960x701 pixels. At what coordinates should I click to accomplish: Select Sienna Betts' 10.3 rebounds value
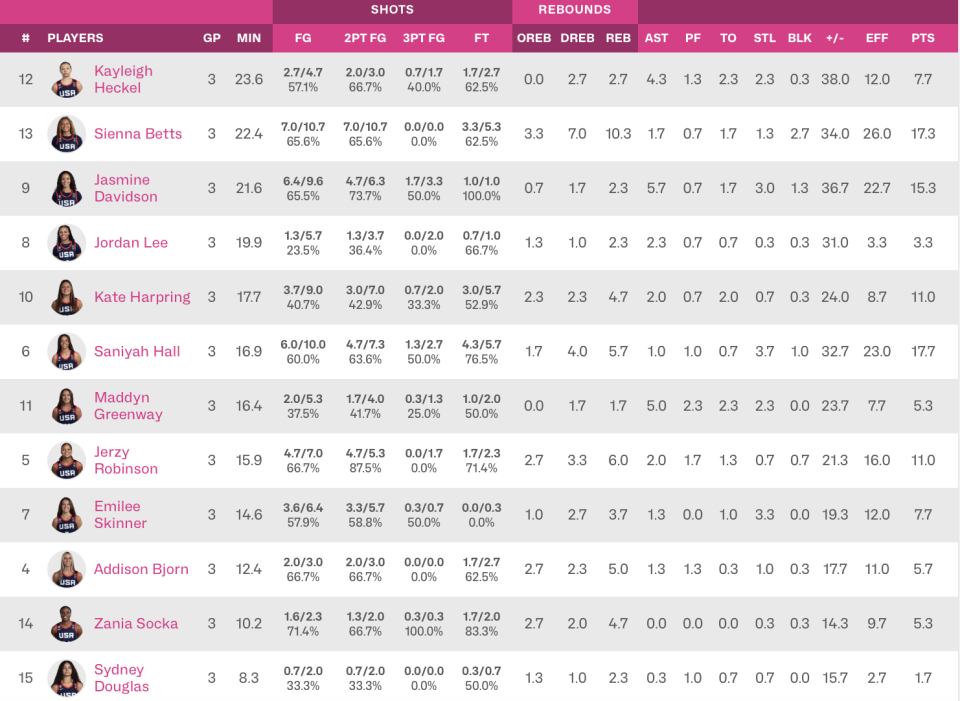click(618, 134)
